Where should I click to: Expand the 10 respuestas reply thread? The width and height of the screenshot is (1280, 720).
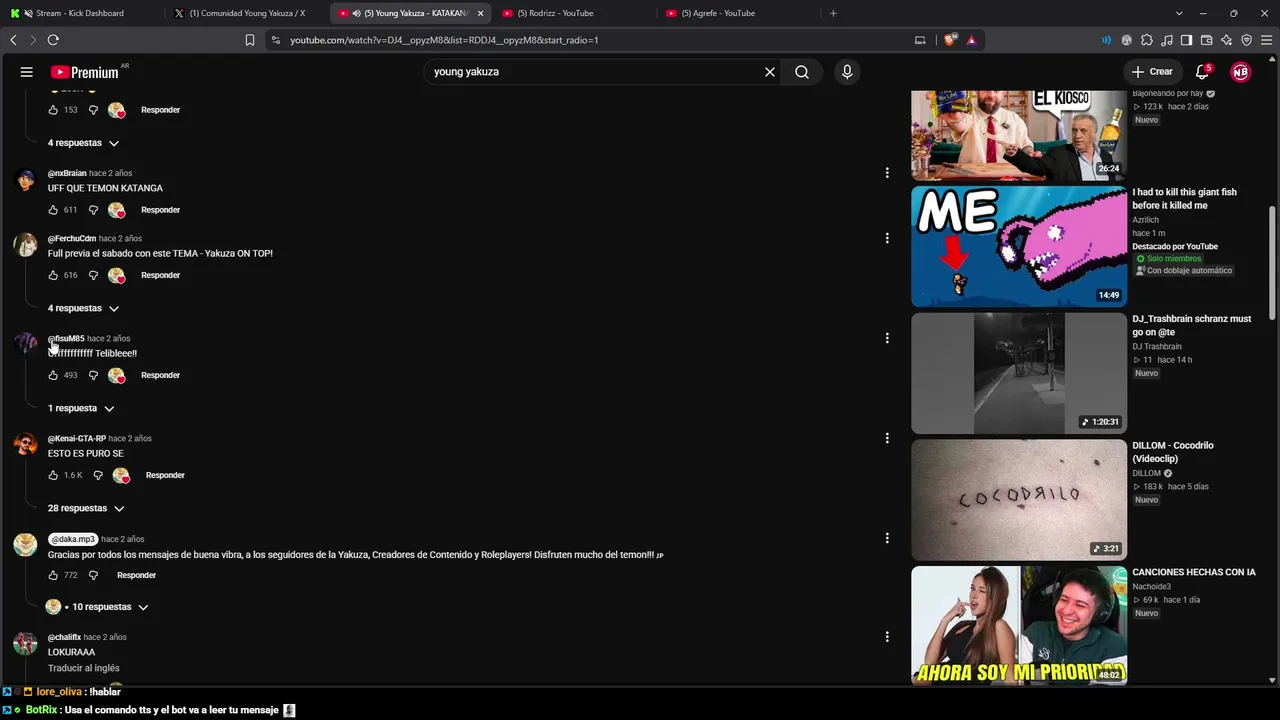[98, 607]
